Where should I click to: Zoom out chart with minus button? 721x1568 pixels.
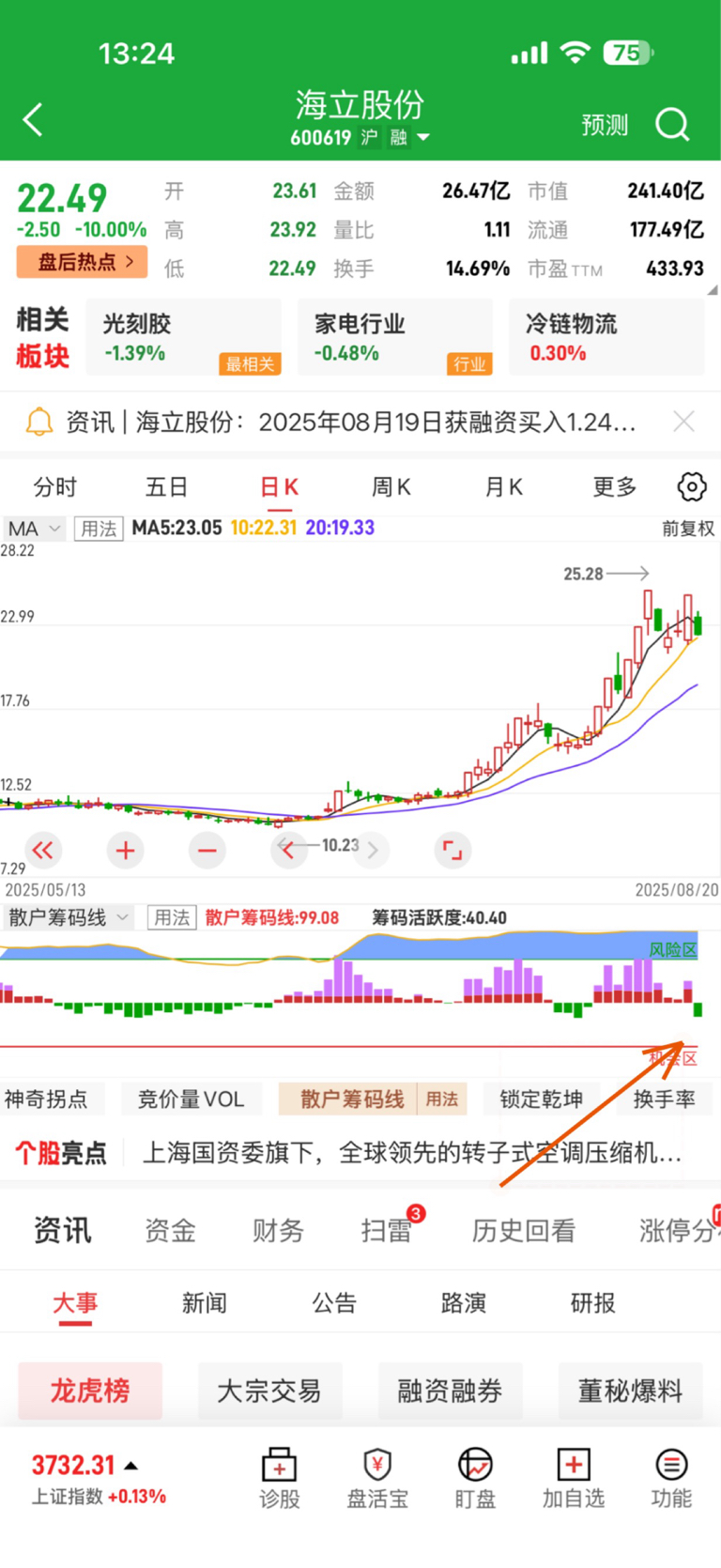(207, 851)
